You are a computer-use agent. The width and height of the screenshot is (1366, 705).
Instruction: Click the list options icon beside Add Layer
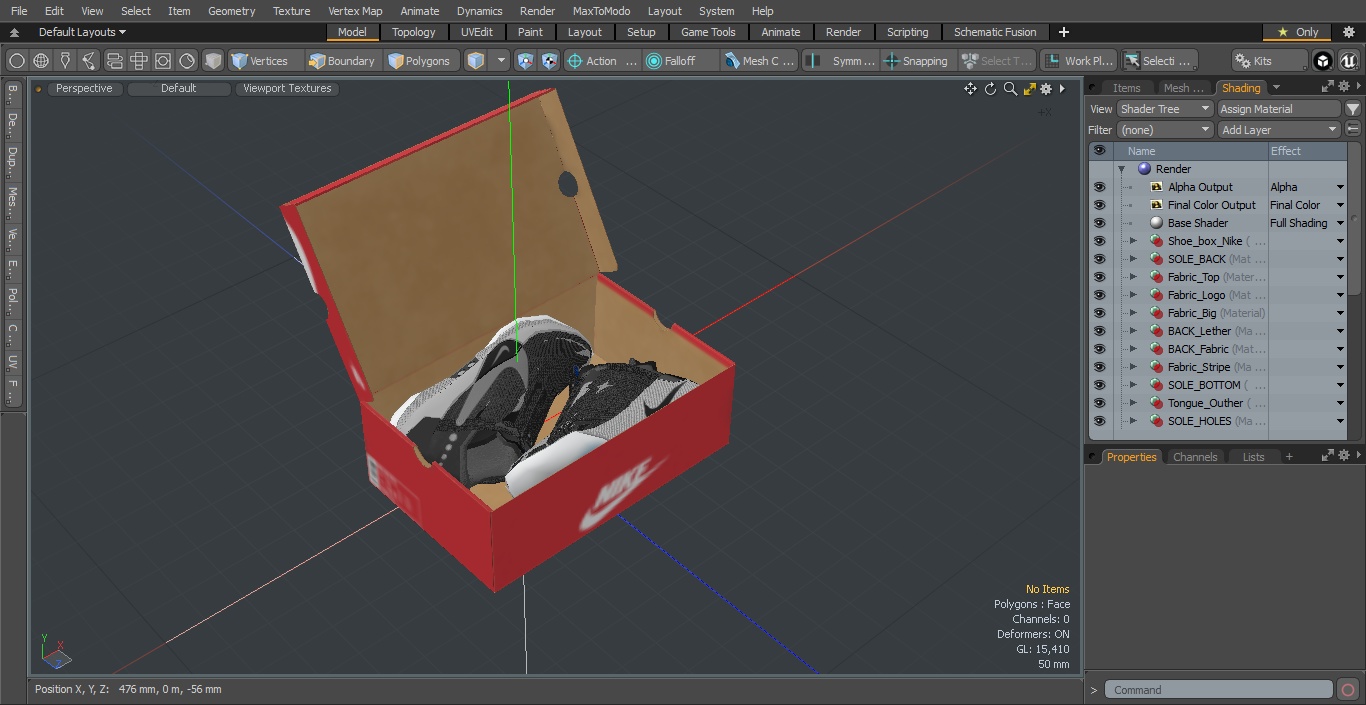[x=1353, y=130]
